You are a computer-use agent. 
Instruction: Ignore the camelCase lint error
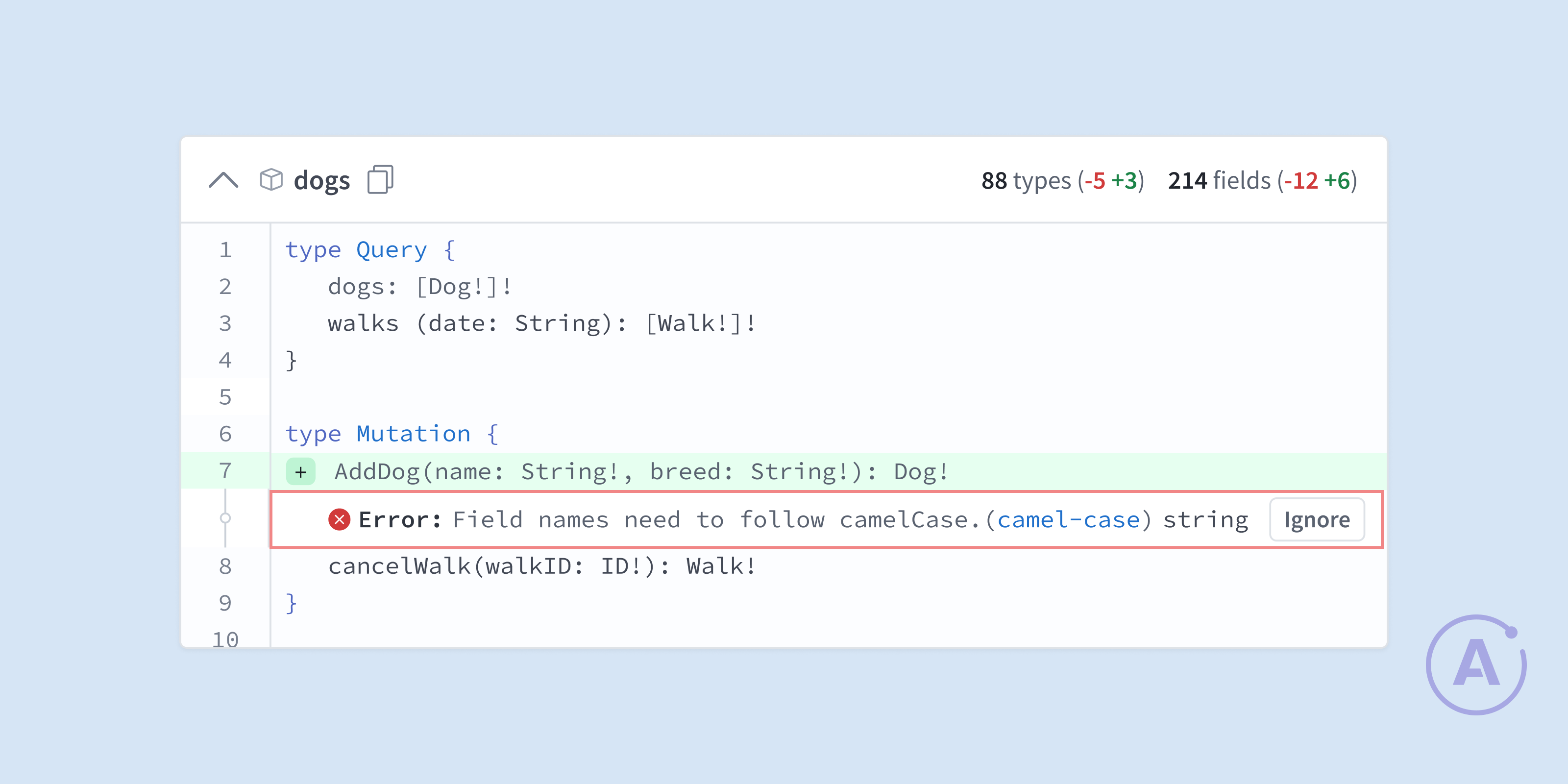point(1317,520)
